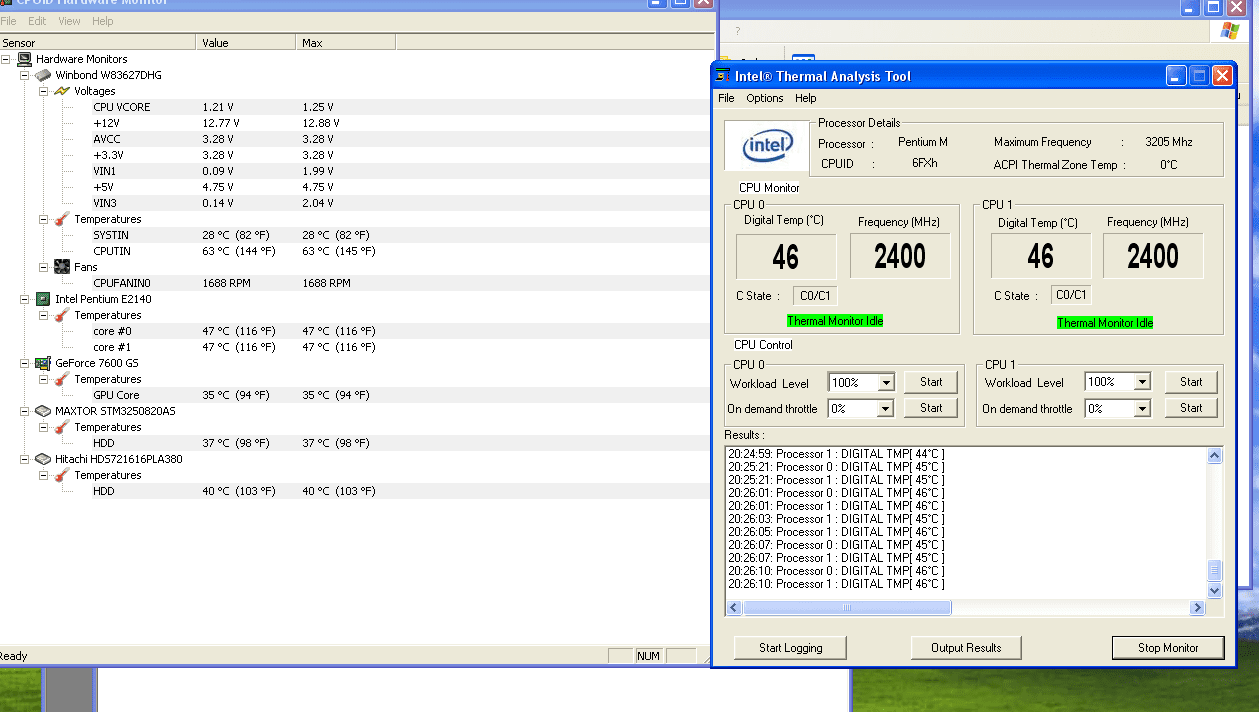This screenshot has height=712, width=1259.
Task: Click the Intel Pentium E2140 processor icon
Action: 43,299
